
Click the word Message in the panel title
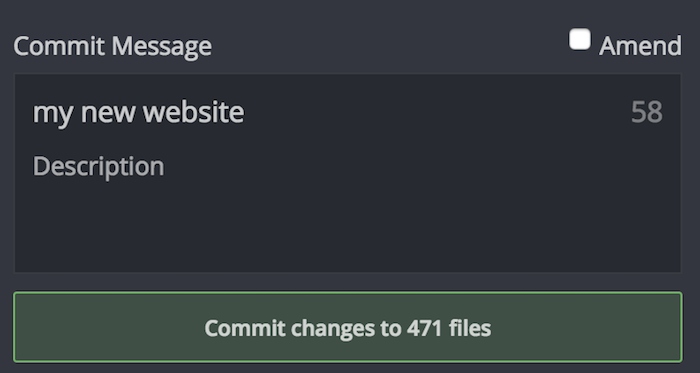coord(161,46)
